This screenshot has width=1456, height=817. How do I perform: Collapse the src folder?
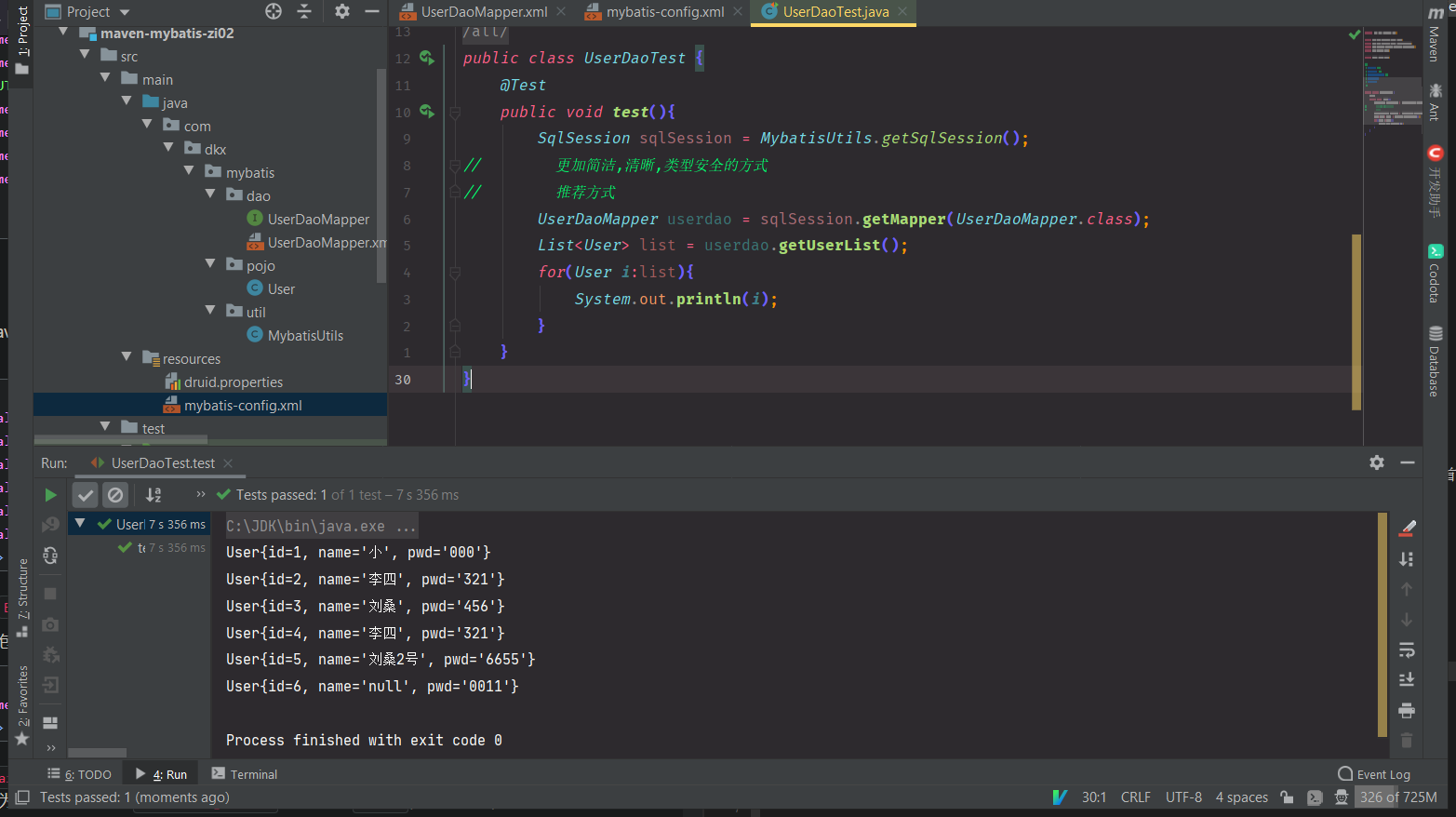click(x=85, y=55)
